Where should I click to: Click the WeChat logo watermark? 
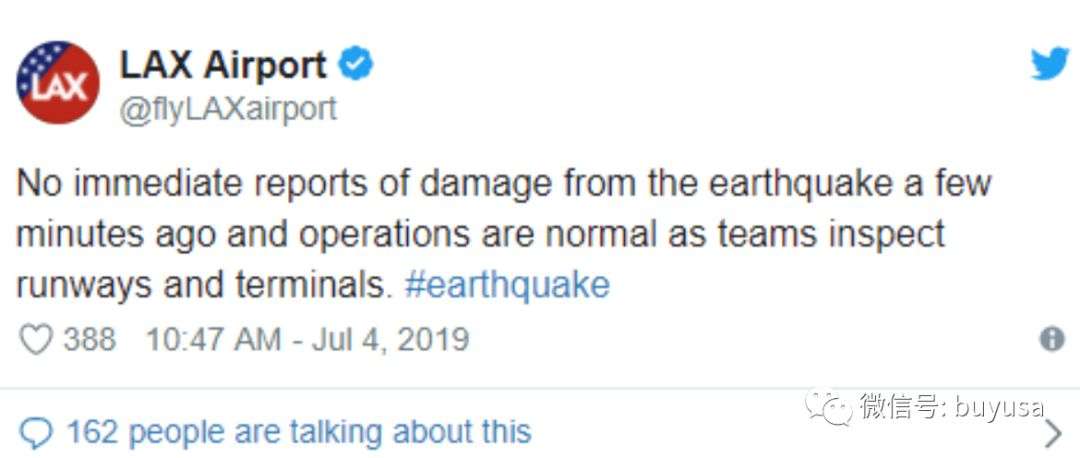(x=829, y=407)
